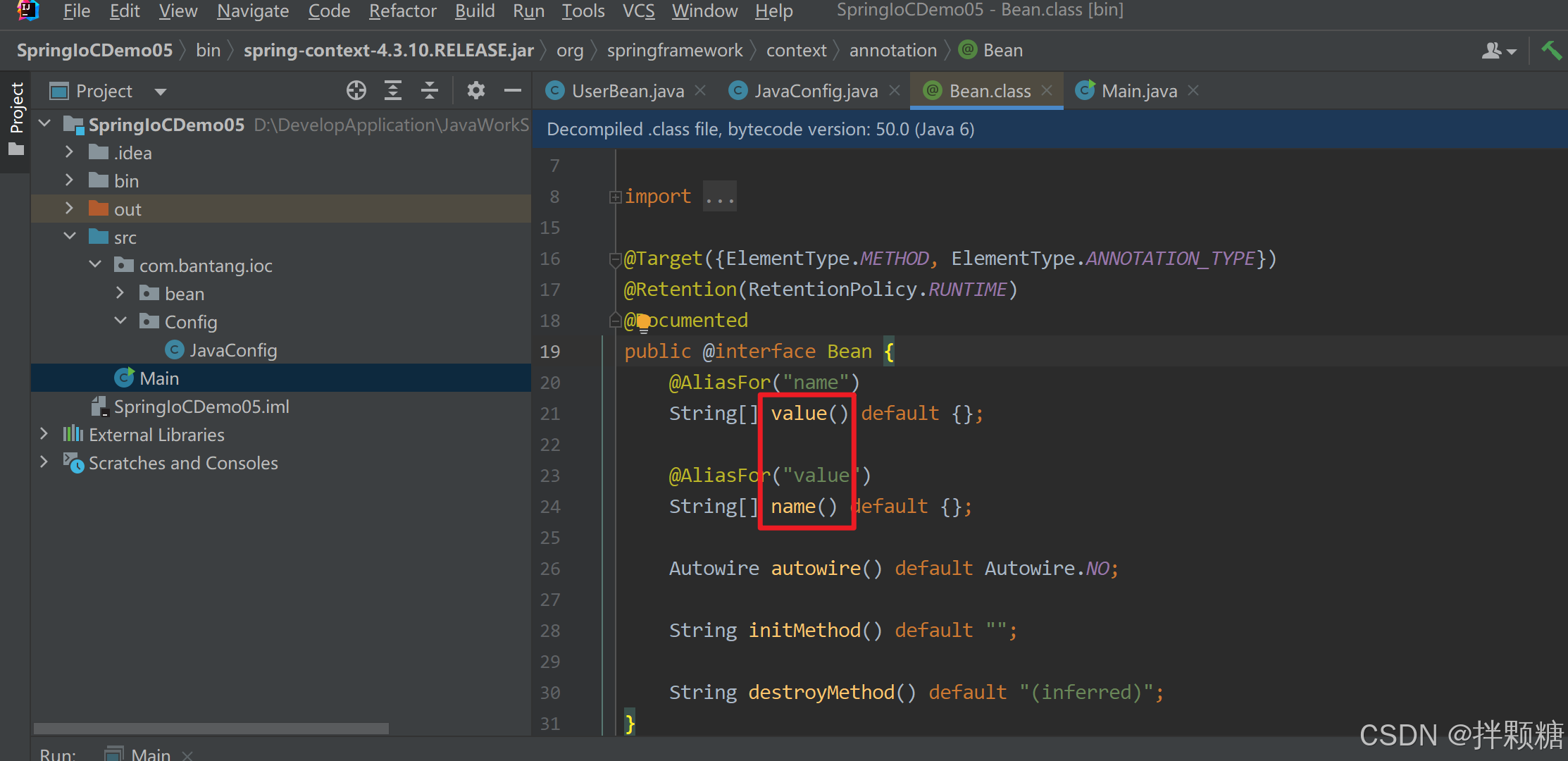Click the Collapse All icon in Project panel
Image resolution: width=1568 pixels, height=761 pixels.
[x=430, y=91]
